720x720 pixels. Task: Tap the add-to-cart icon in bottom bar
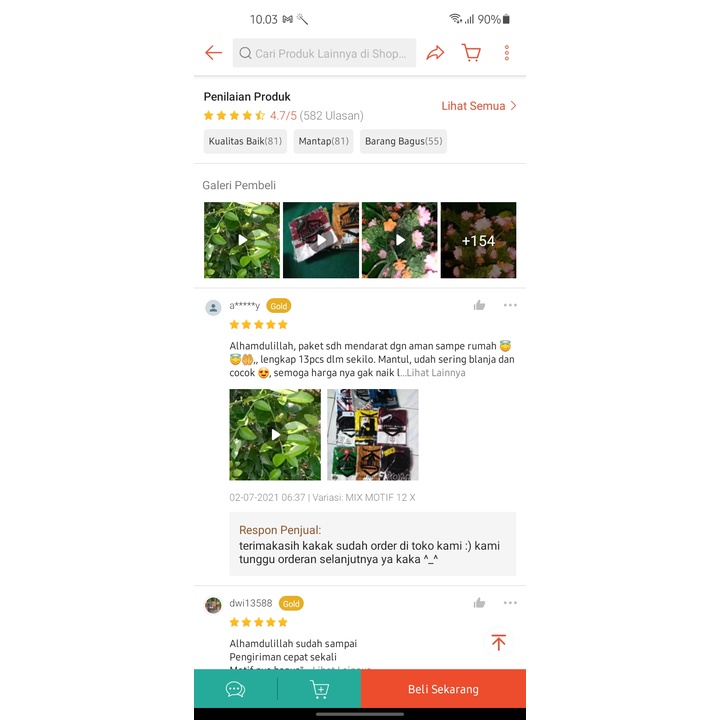[x=320, y=689]
